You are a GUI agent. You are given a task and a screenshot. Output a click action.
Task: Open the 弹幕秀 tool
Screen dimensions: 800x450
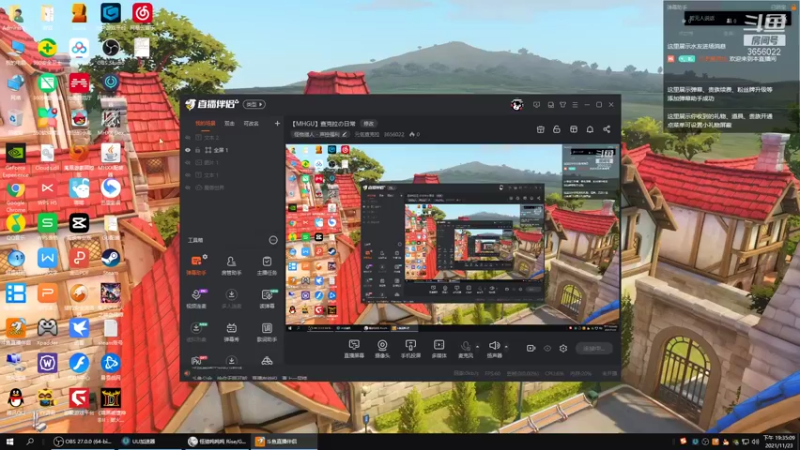[231, 332]
